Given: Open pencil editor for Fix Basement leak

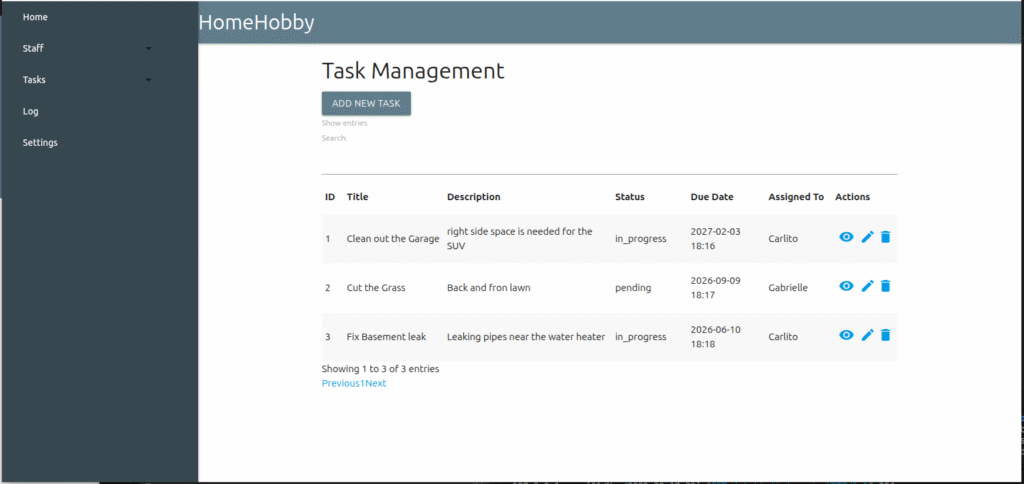Looking at the screenshot, I should coord(867,335).
